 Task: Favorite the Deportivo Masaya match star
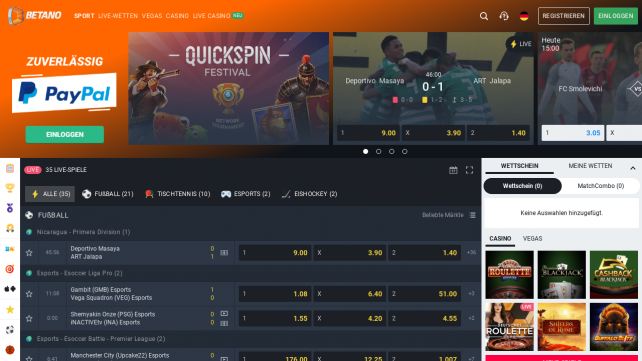pyautogui.click(x=29, y=253)
